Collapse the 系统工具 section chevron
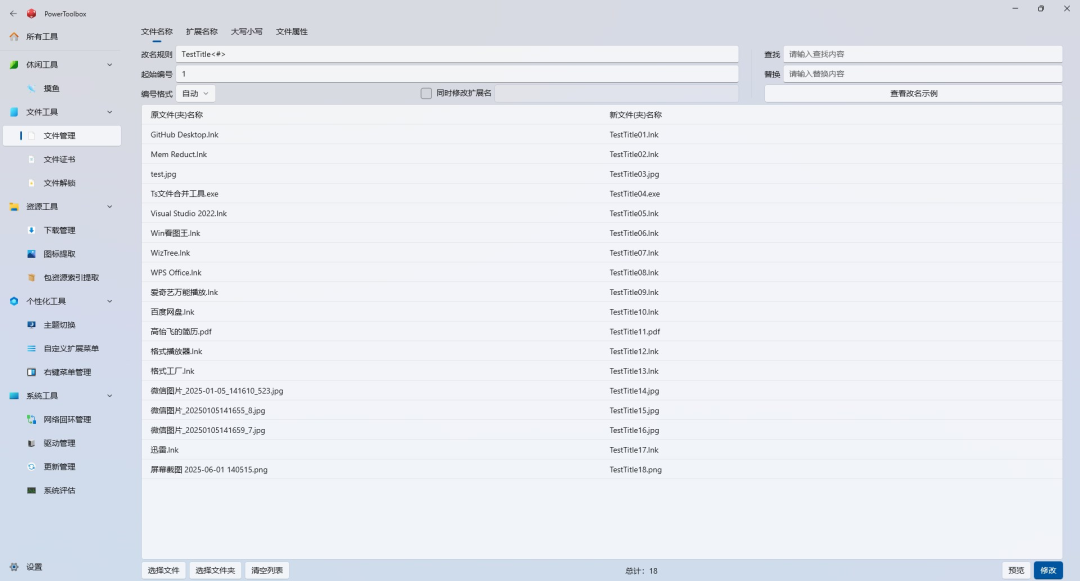1080x581 pixels. pyautogui.click(x=110, y=396)
